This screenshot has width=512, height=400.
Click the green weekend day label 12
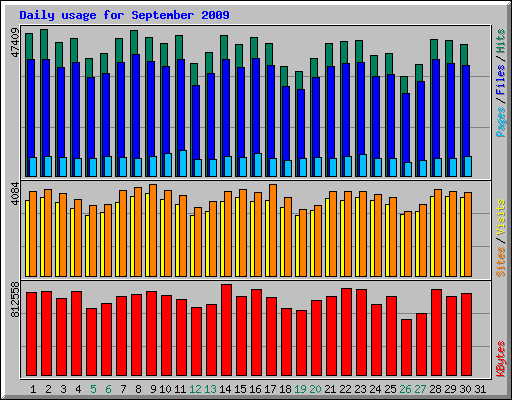pyautogui.click(x=195, y=389)
